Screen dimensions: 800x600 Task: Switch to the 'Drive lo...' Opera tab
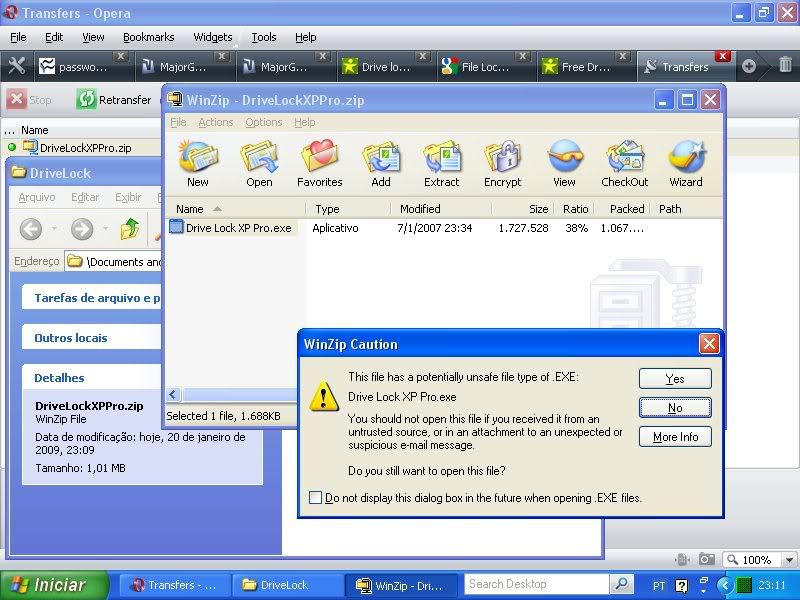[386, 66]
